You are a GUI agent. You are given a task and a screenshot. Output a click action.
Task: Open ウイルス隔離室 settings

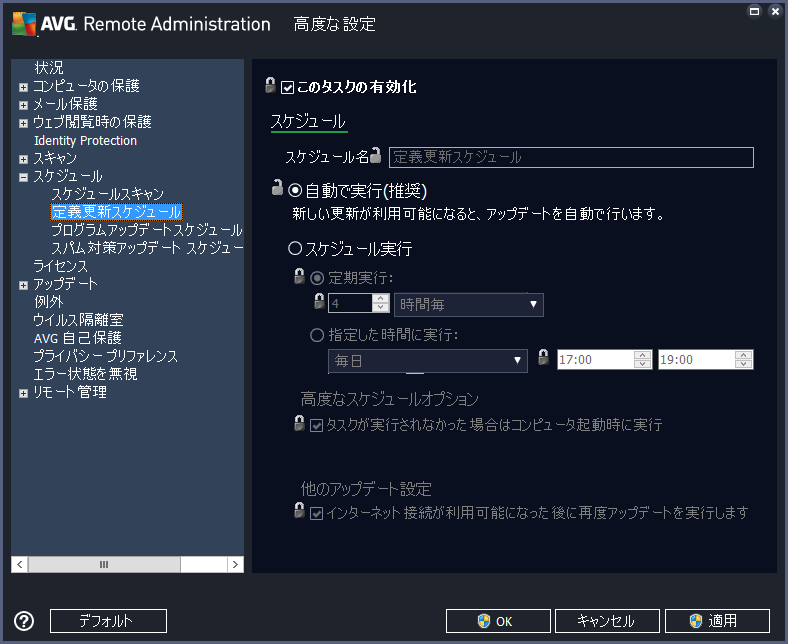[78, 320]
